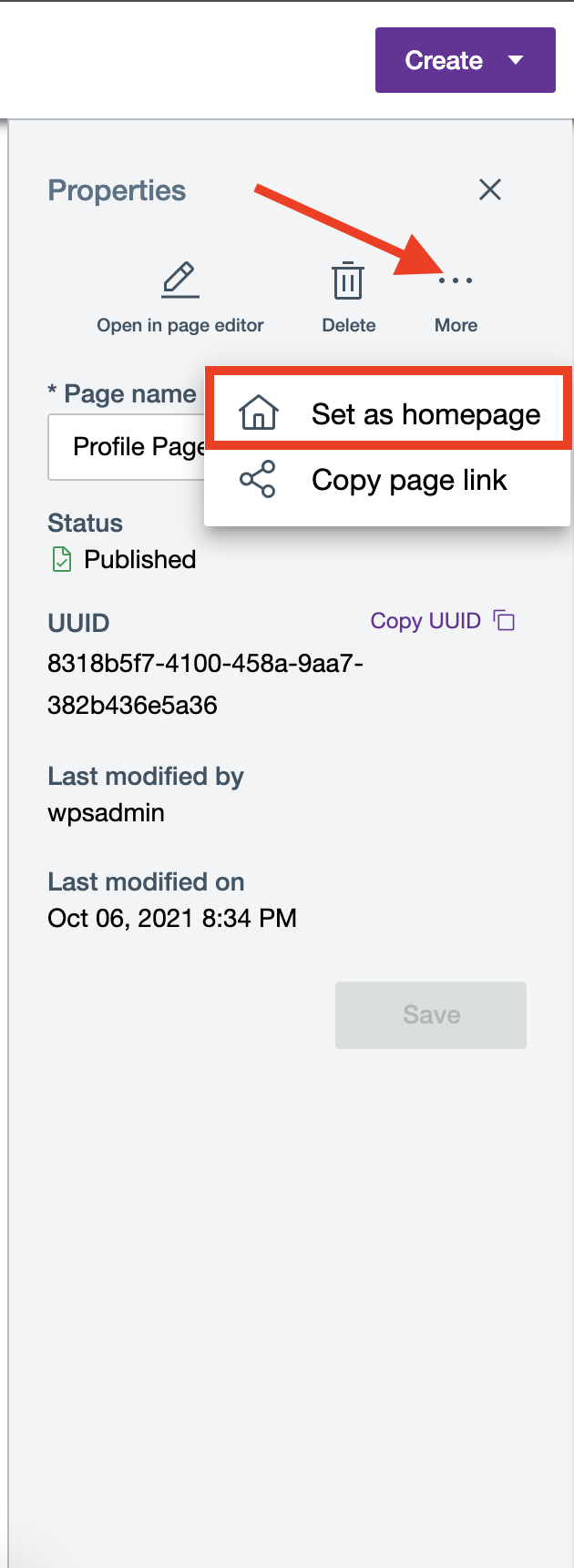Viewport: 574px width, 1568px height.
Task: Select Copy page link menu entry
Action: point(409,480)
